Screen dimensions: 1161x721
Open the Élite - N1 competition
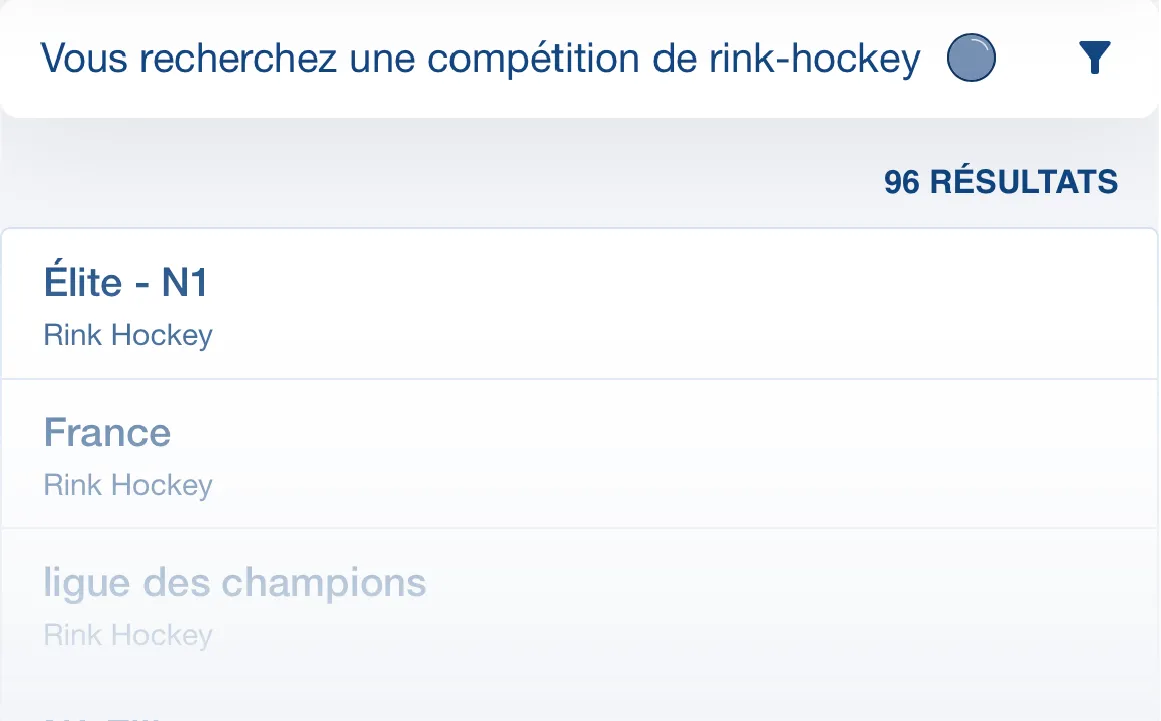coord(126,282)
